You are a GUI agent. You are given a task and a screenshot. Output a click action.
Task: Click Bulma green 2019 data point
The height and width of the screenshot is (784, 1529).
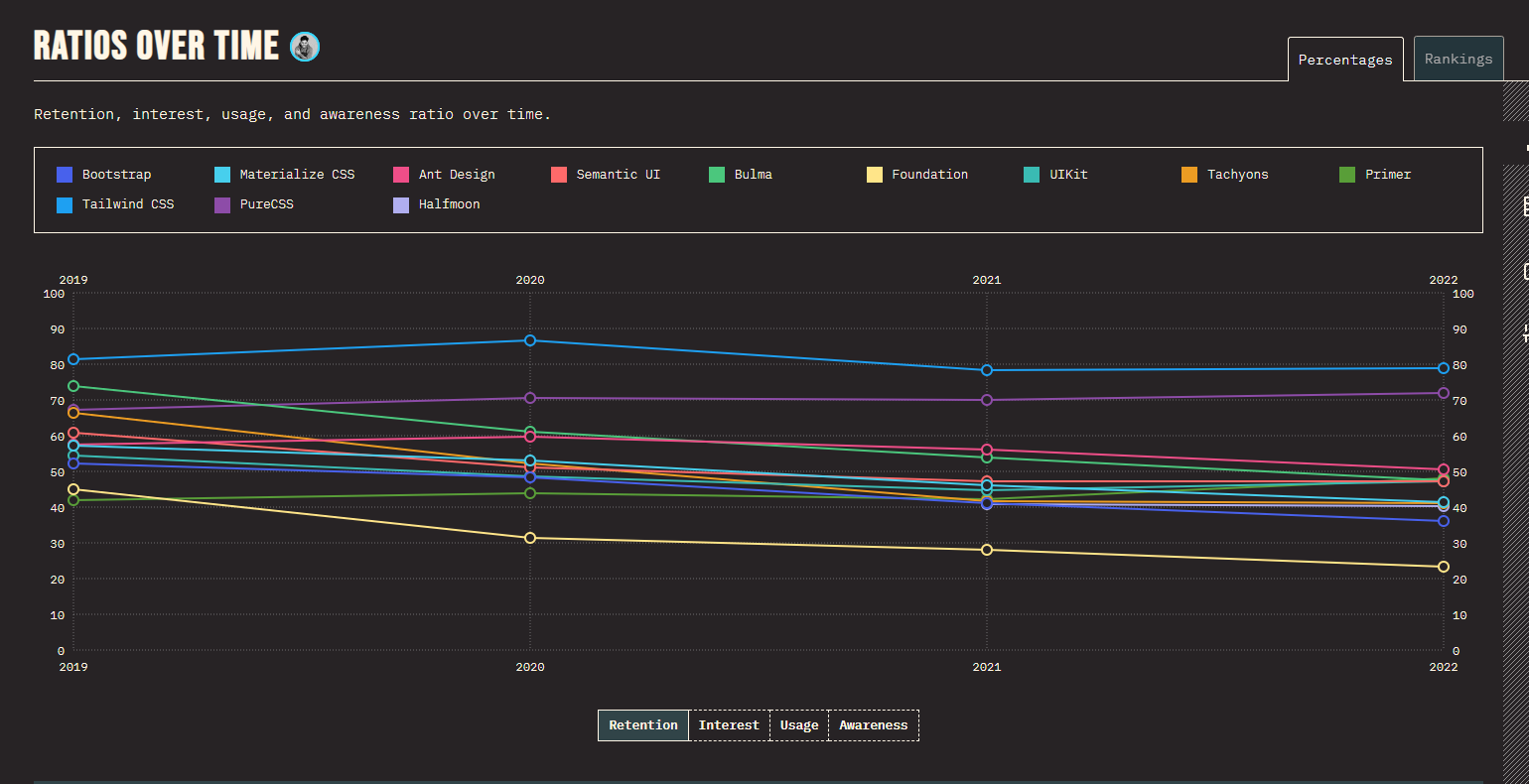coord(73,386)
